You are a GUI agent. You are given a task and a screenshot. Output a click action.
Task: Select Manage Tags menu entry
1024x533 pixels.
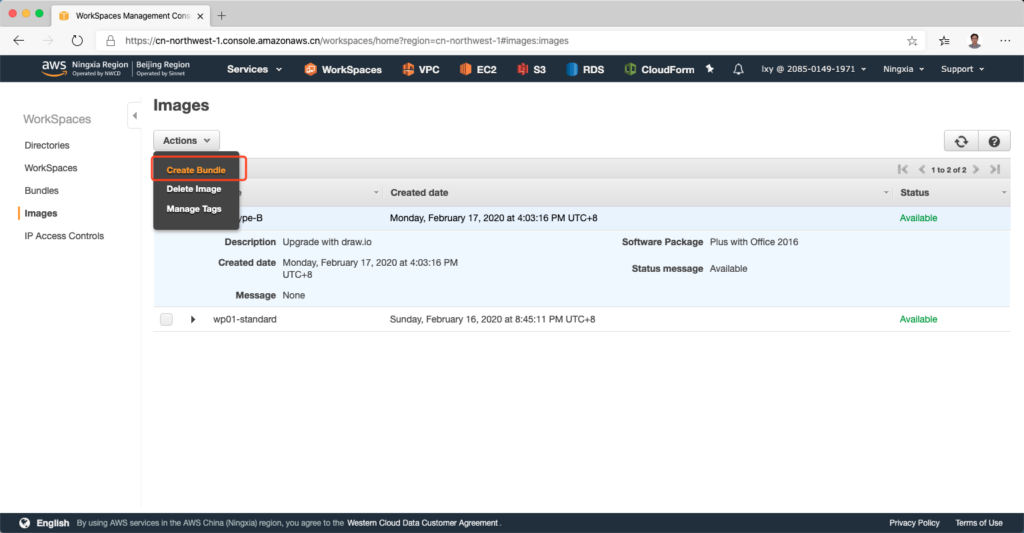[194, 209]
